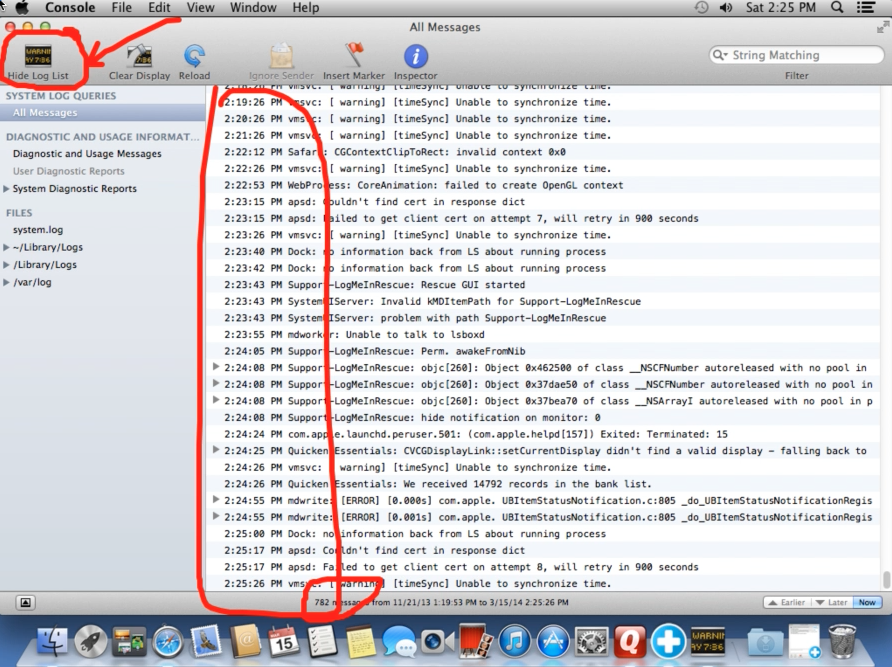The width and height of the screenshot is (892, 667).
Task: Reload the log with the Reload icon
Action: [195, 56]
